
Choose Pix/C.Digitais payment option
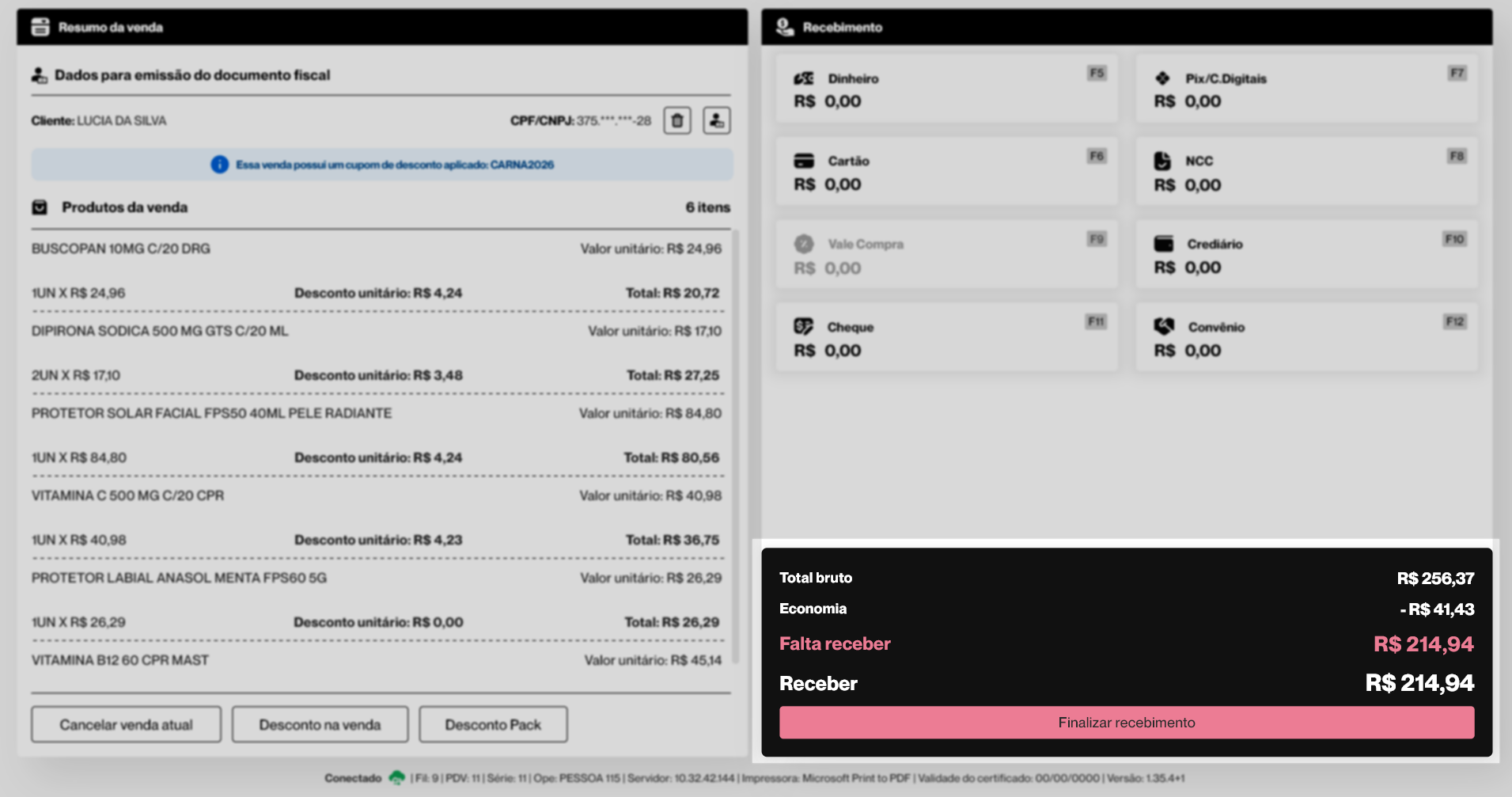click(1306, 89)
